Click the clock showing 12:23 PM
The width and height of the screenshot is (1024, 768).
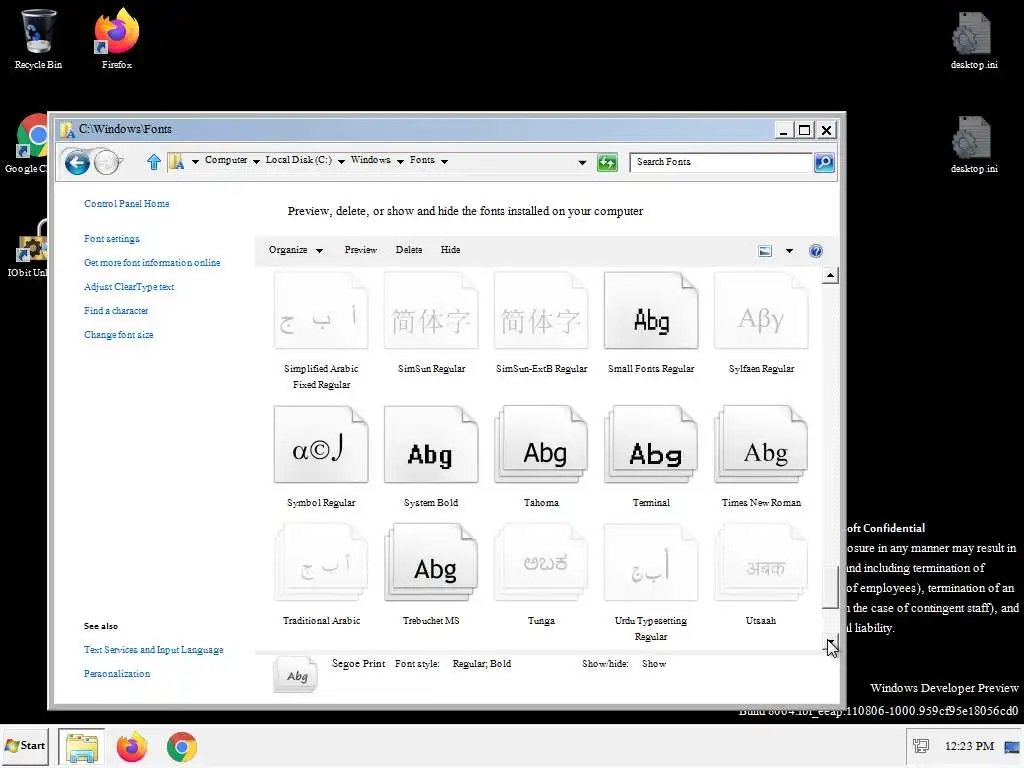point(969,746)
